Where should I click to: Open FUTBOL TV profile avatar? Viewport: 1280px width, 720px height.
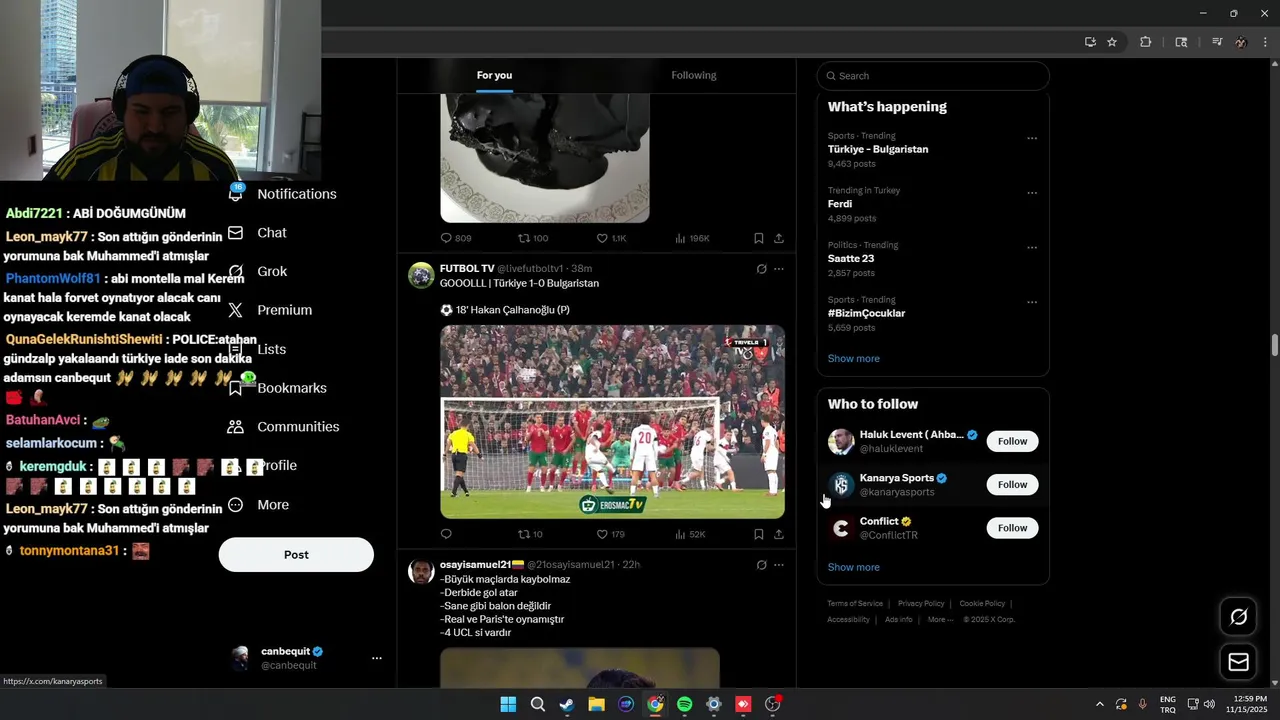[x=421, y=275]
